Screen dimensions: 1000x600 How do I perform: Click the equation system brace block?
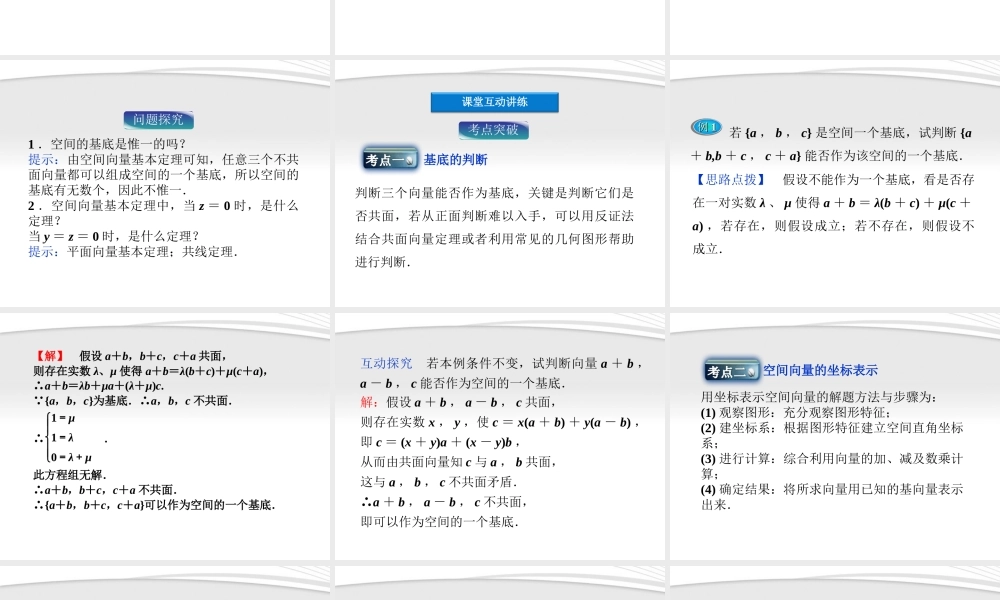point(70,437)
